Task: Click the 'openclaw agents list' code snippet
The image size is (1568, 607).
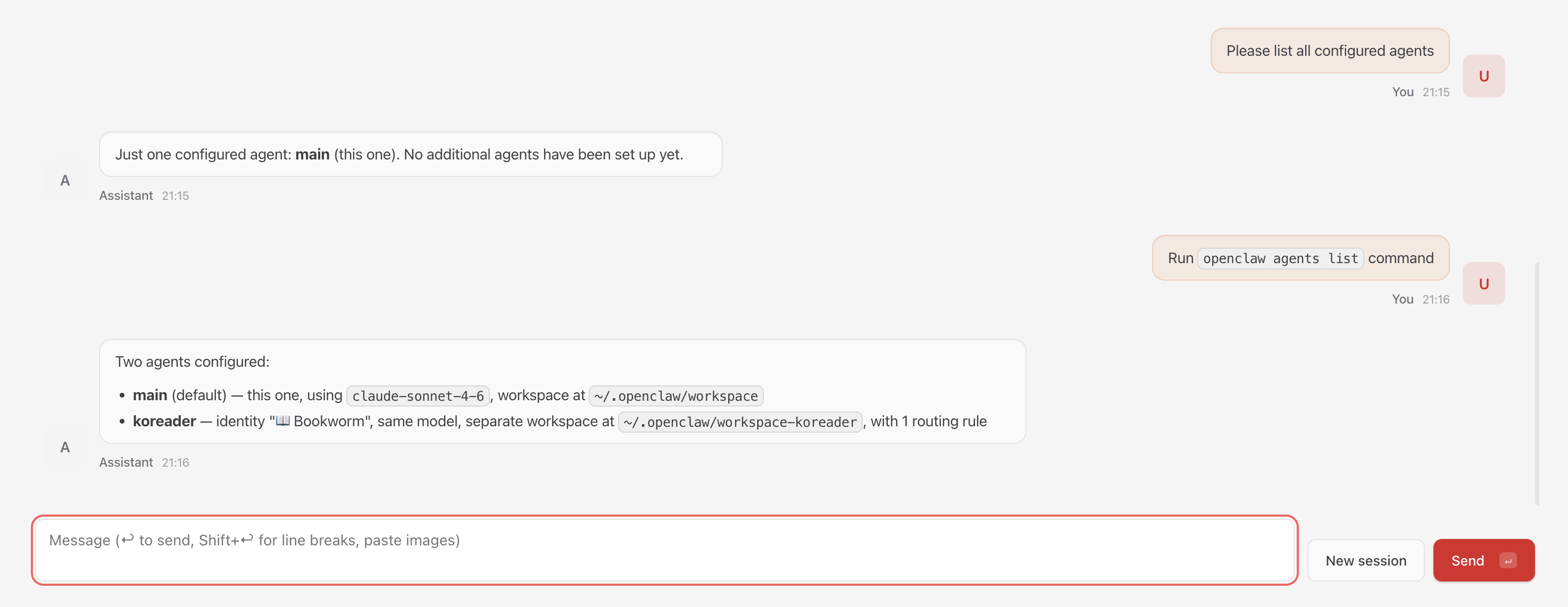Action: (1280, 258)
